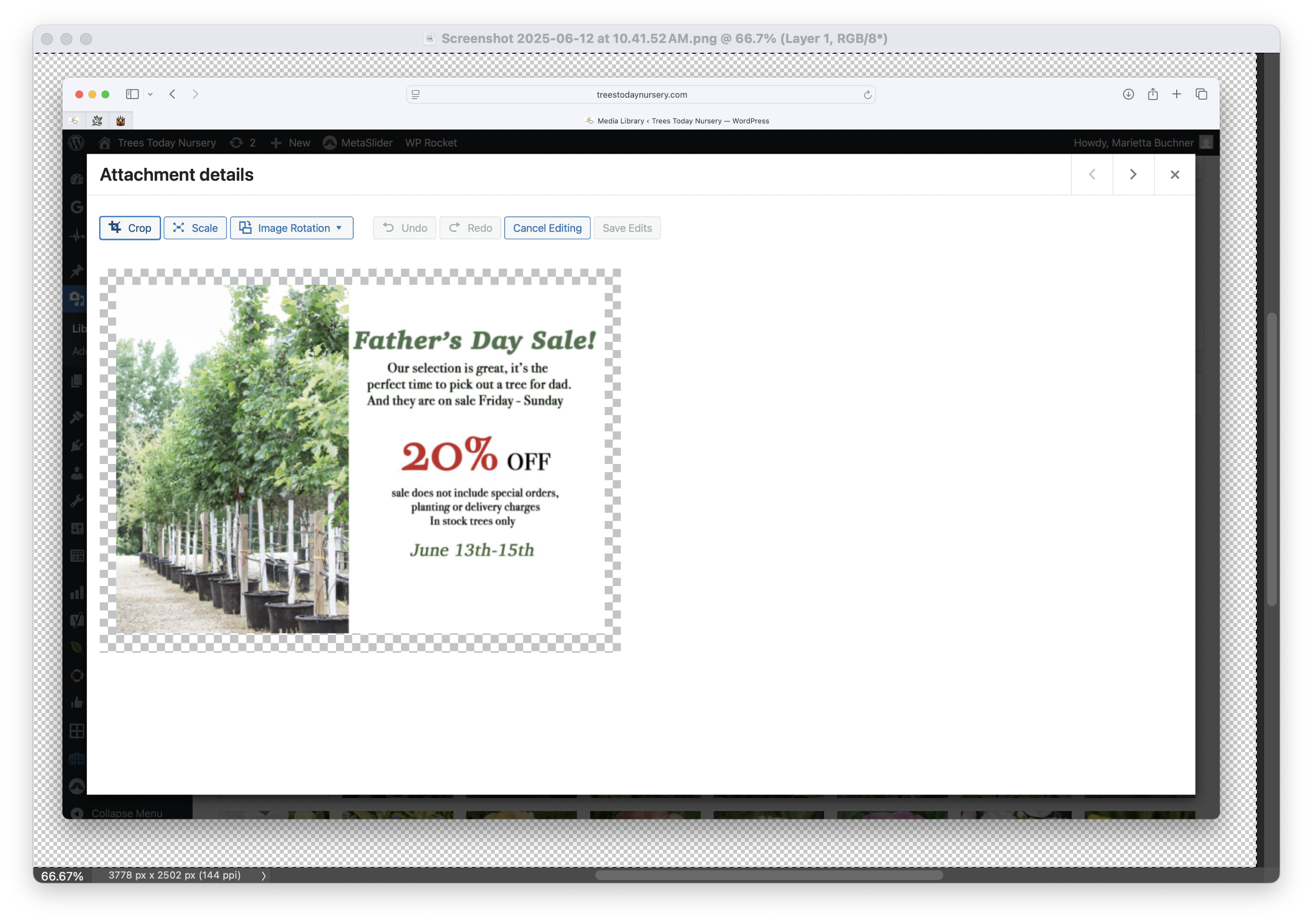The width and height of the screenshot is (1313, 924).
Task: Open Trees Today Nursery site link
Action: (157, 143)
